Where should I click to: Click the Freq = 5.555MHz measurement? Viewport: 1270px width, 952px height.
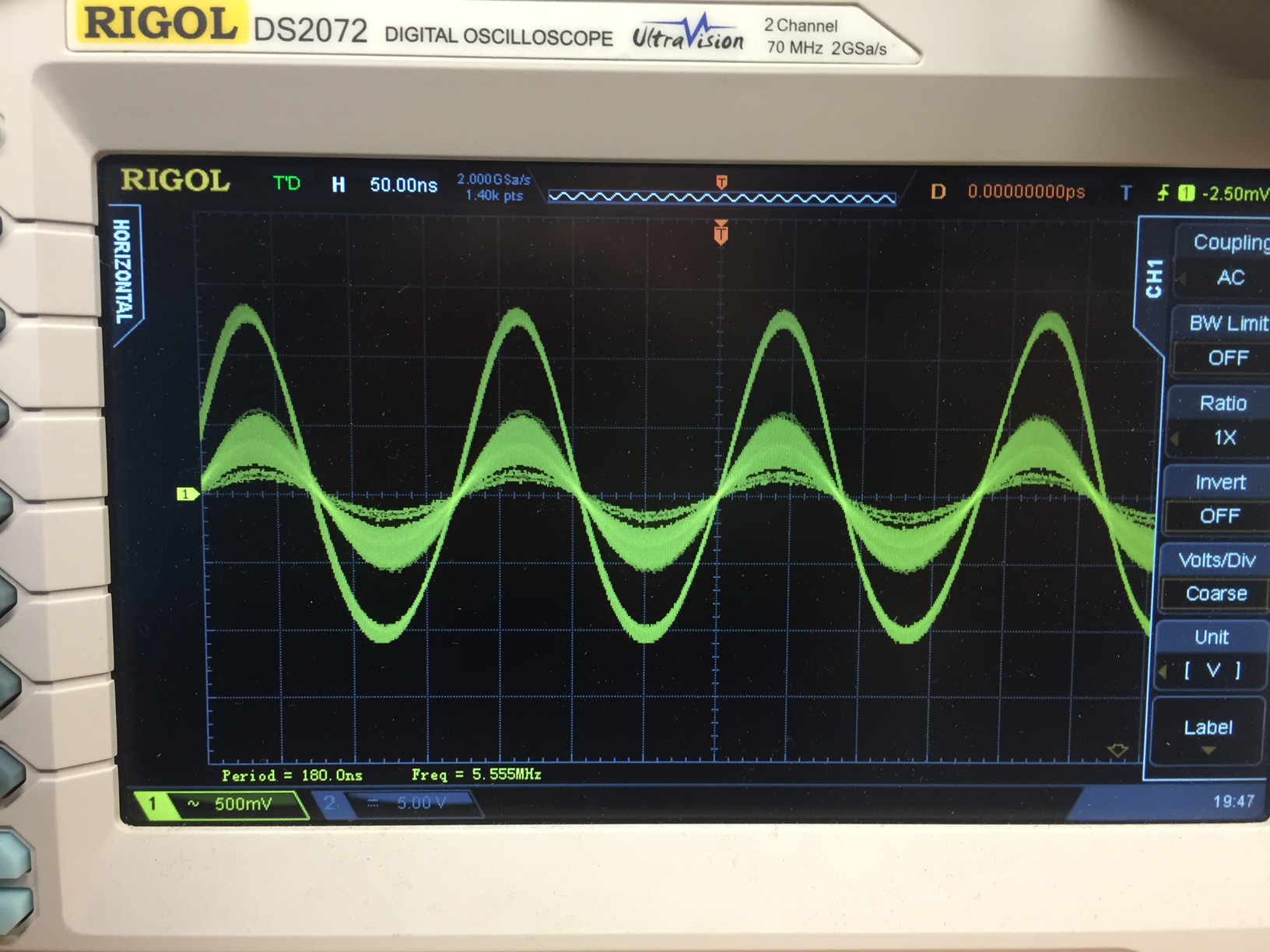pos(476,775)
